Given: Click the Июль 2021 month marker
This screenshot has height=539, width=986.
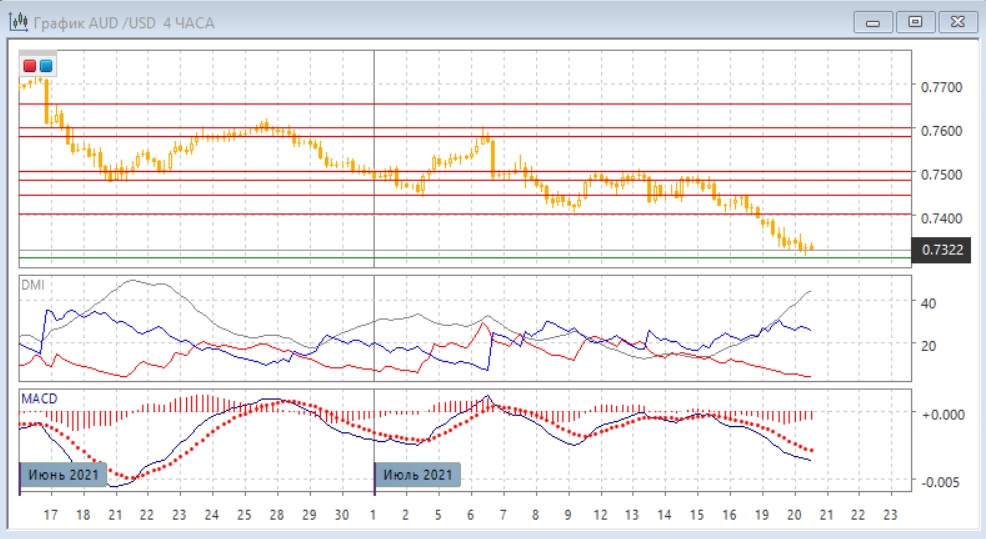Looking at the screenshot, I should pyautogui.click(x=418, y=474).
